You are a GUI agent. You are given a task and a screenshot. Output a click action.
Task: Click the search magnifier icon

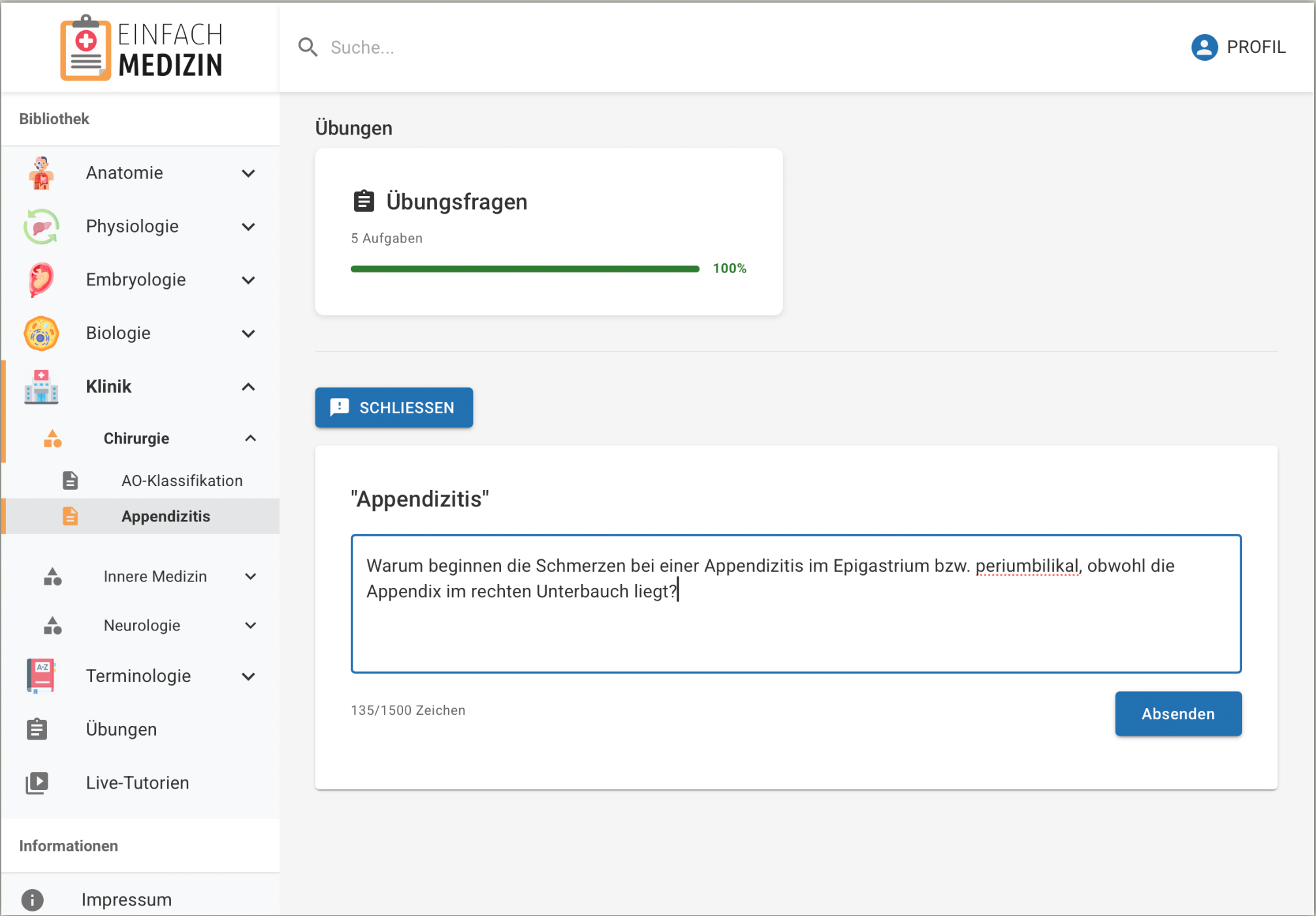point(308,47)
